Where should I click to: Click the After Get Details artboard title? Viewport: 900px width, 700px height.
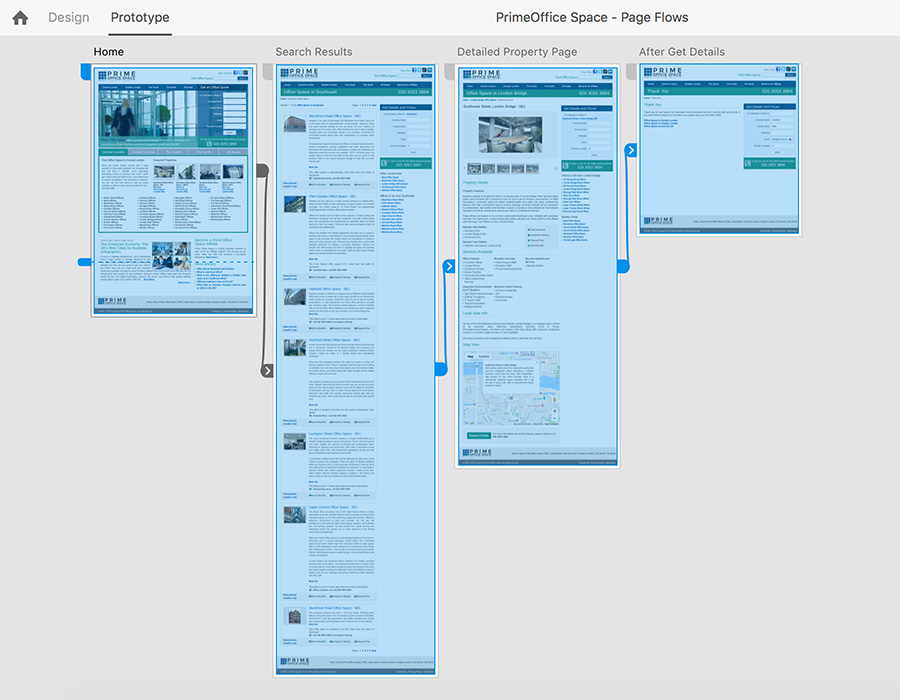pos(682,52)
